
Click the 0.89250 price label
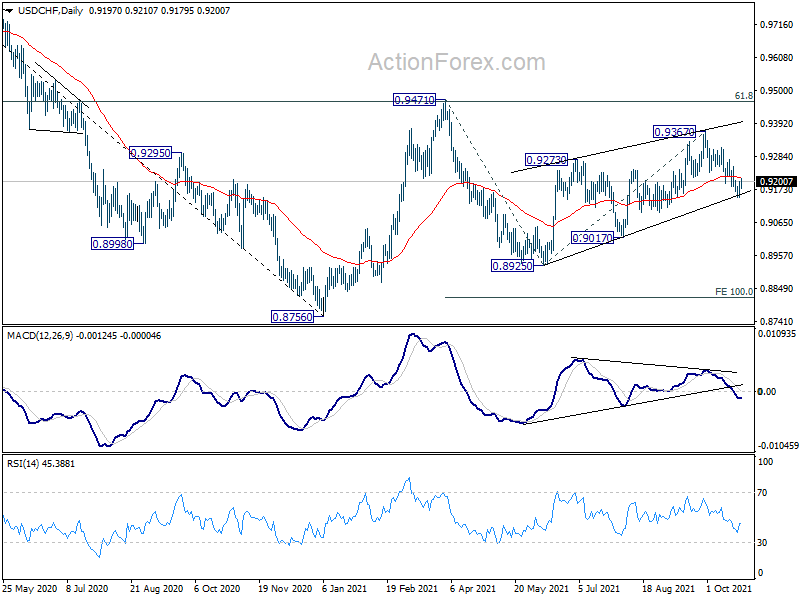click(512, 266)
